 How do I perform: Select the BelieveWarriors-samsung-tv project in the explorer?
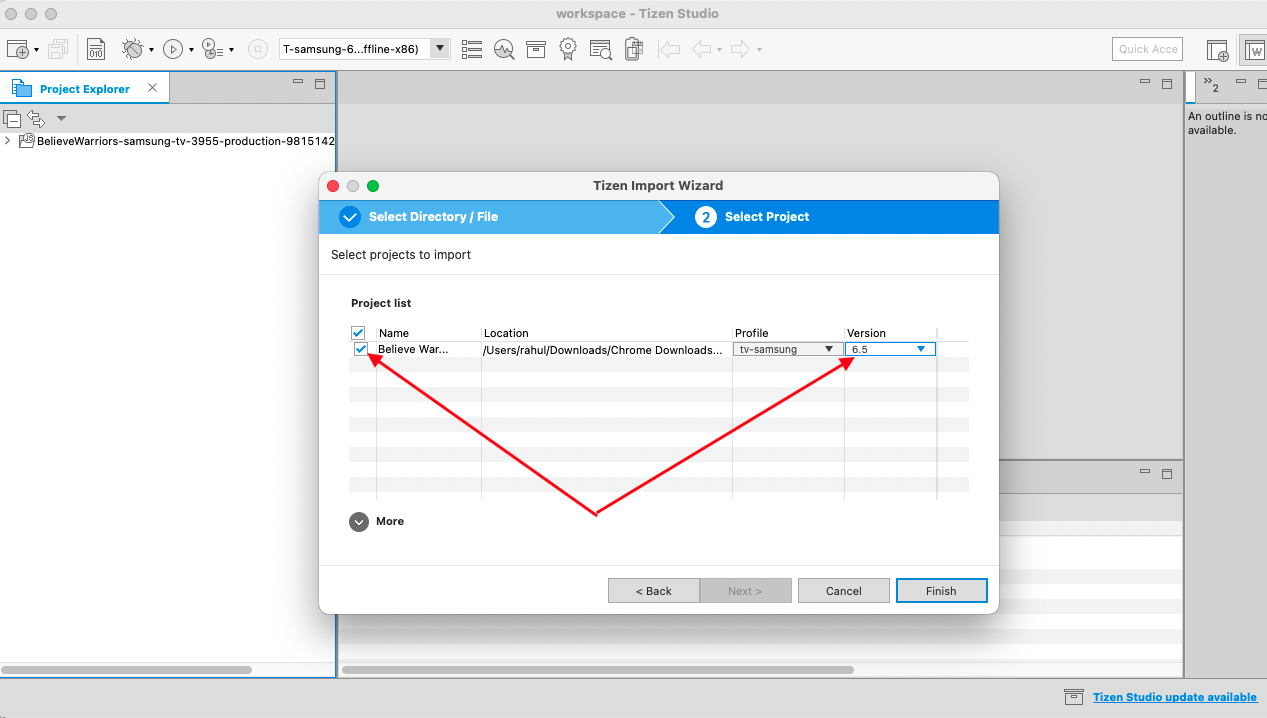pyautogui.click(x=185, y=141)
